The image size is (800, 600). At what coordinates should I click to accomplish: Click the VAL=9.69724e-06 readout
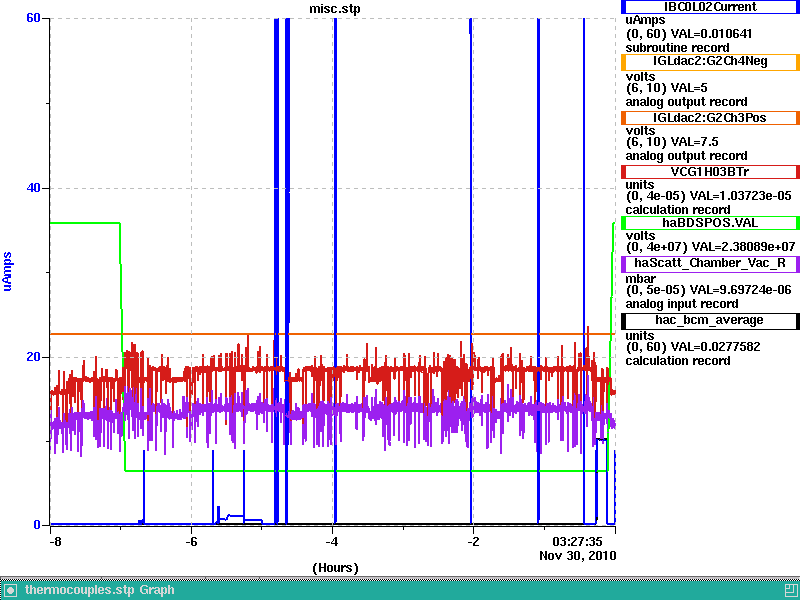(x=741, y=290)
